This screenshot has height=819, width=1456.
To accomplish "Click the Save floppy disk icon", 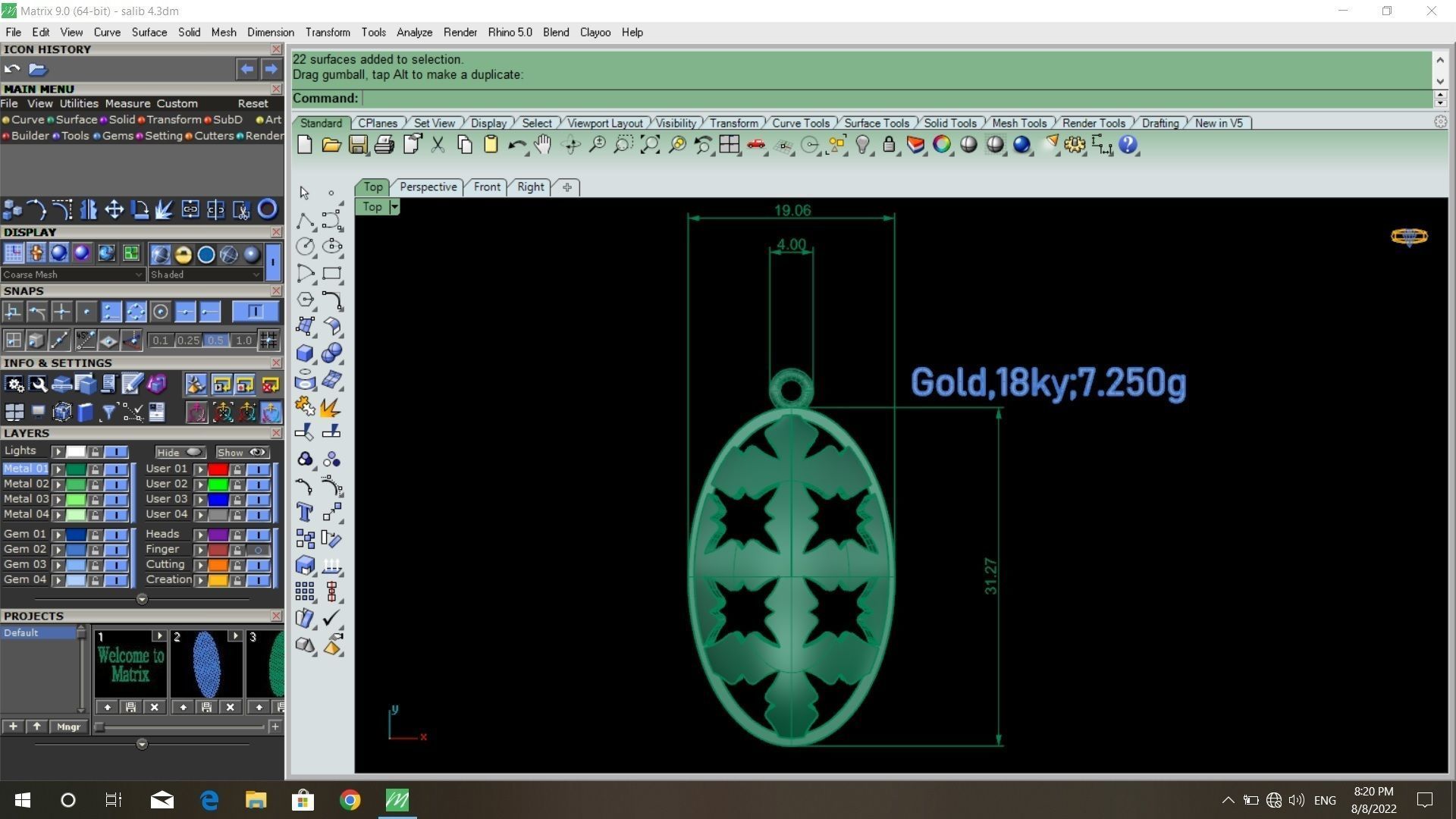I will (x=358, y=145).
